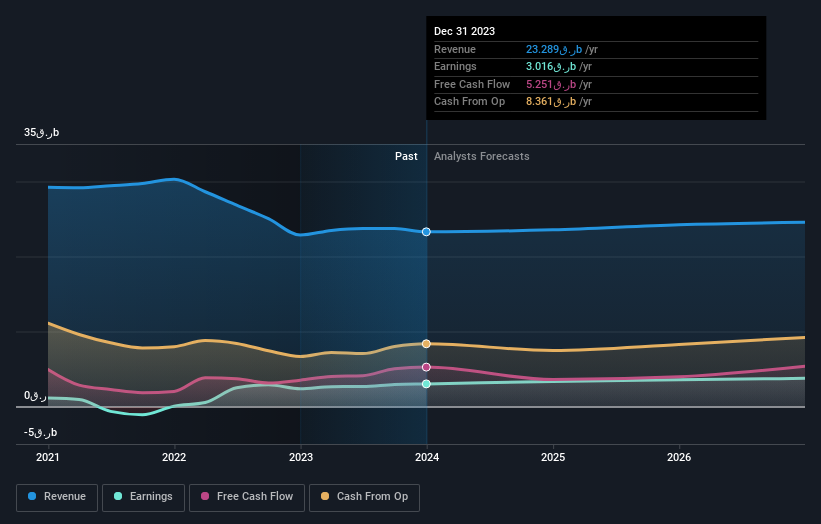Screen dimensions: 821x524
Task: Click the tooltip Earnings row label
Action: tap(455, 66)
